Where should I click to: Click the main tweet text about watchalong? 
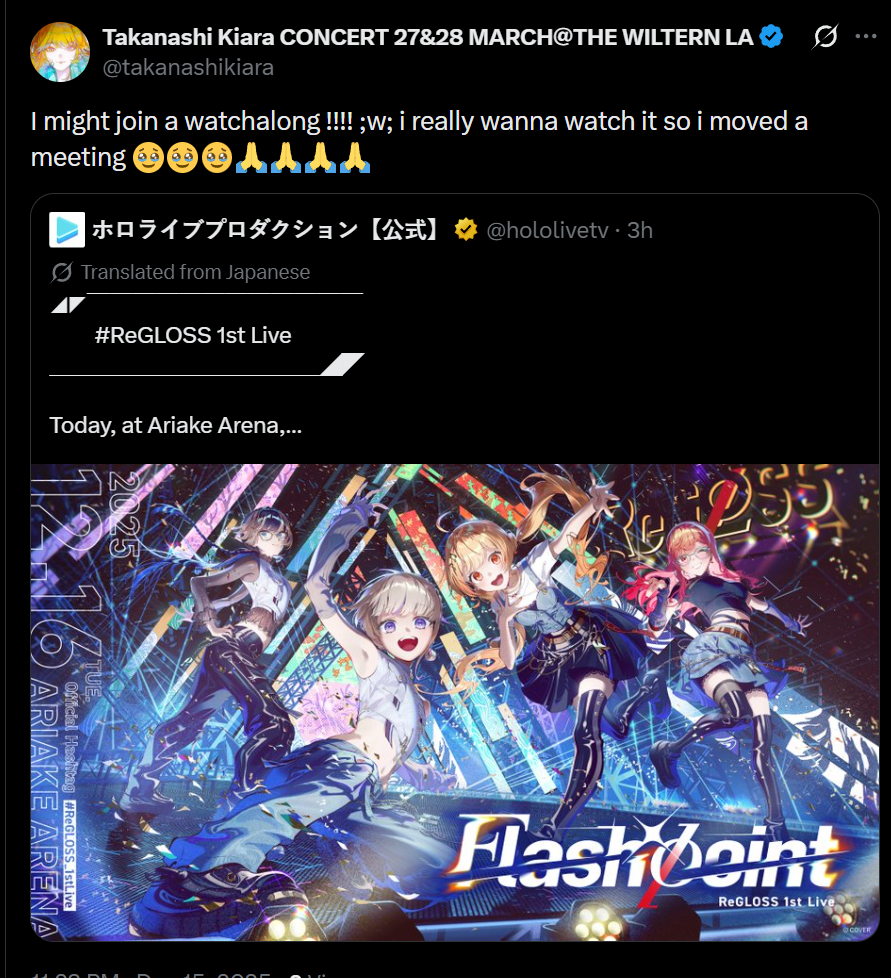pyautogui.click(x=419, y=139)
